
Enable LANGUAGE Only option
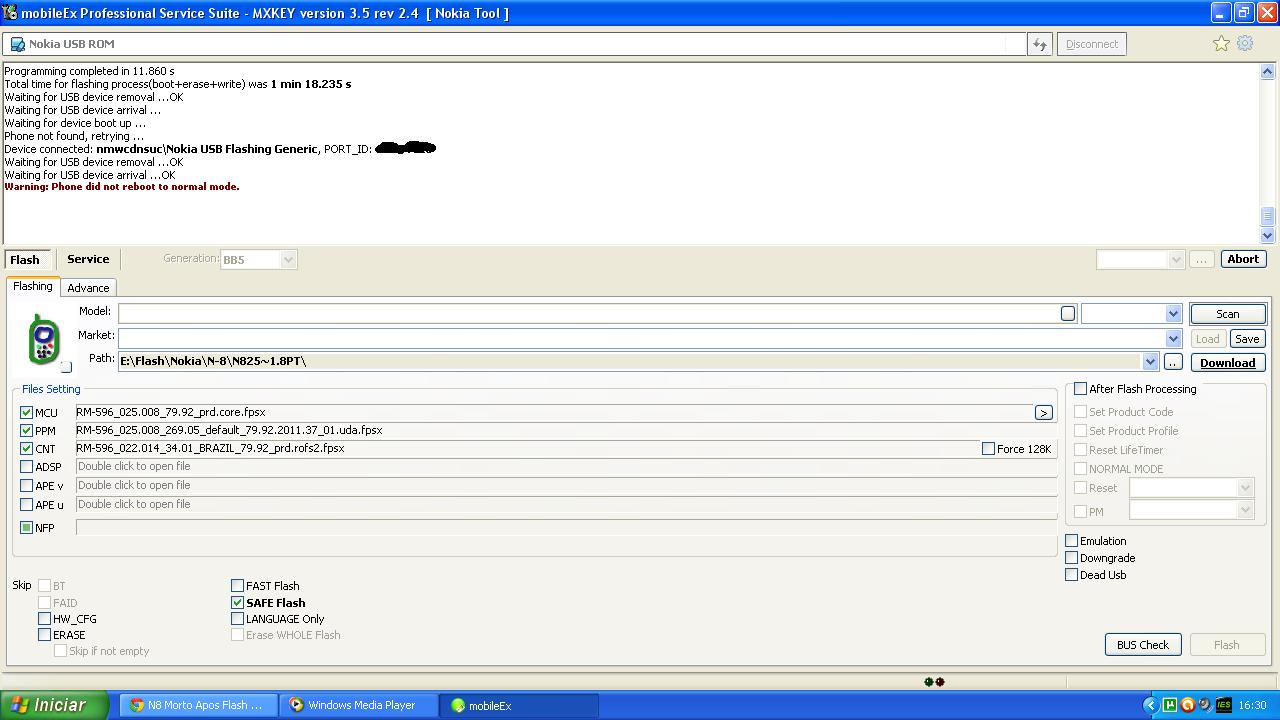click(237, 619)
